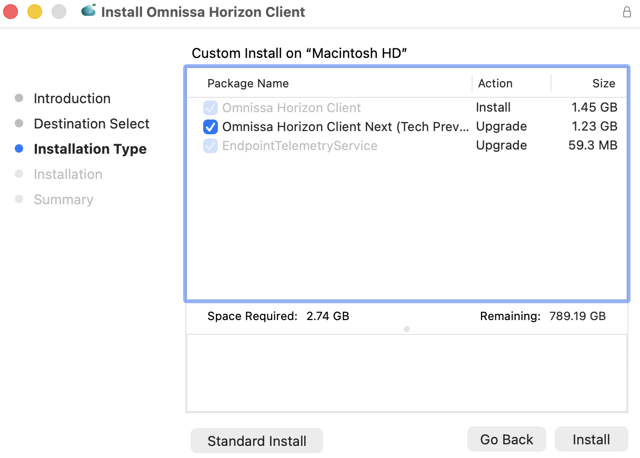Uncheck Omnissa Horizon Client Next checkbox
The width and height of the screenshot is (640, 458).
(x=210, y=127)
